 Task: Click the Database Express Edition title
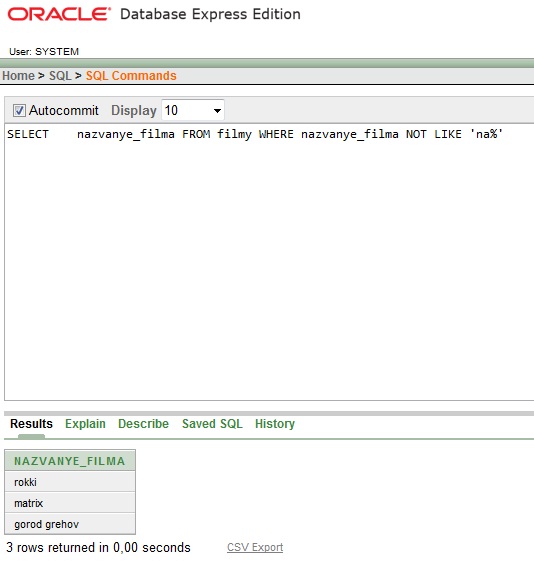tap(210, 14)
